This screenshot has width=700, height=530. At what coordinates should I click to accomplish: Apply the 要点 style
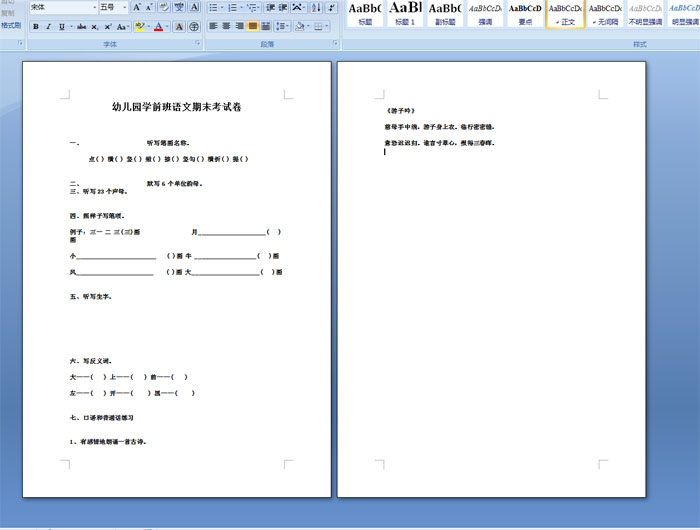coord(525,14)
